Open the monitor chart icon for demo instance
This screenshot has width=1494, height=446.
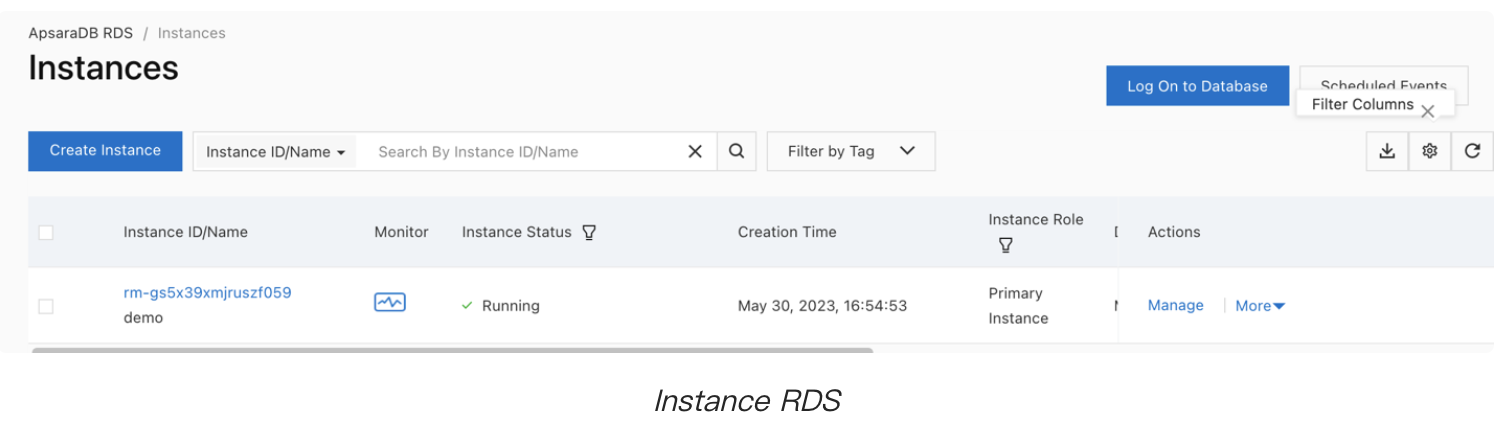[389, 302]
